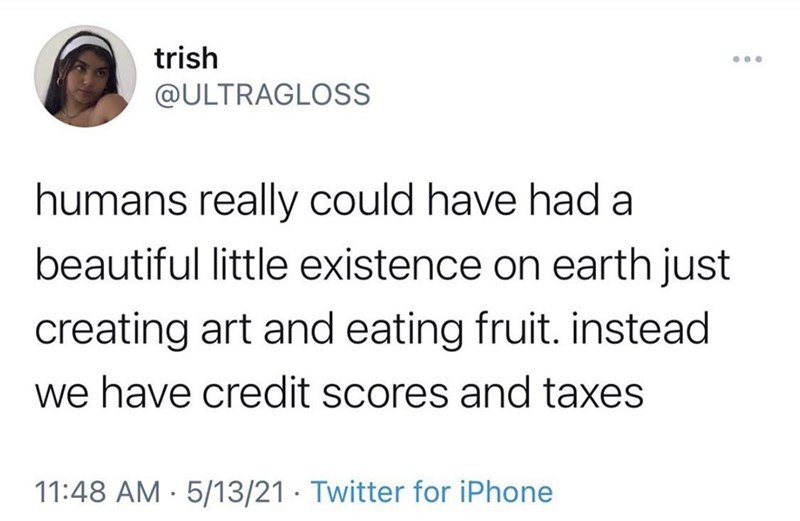Select the 11:48 AM timestamp

(97, 491)
